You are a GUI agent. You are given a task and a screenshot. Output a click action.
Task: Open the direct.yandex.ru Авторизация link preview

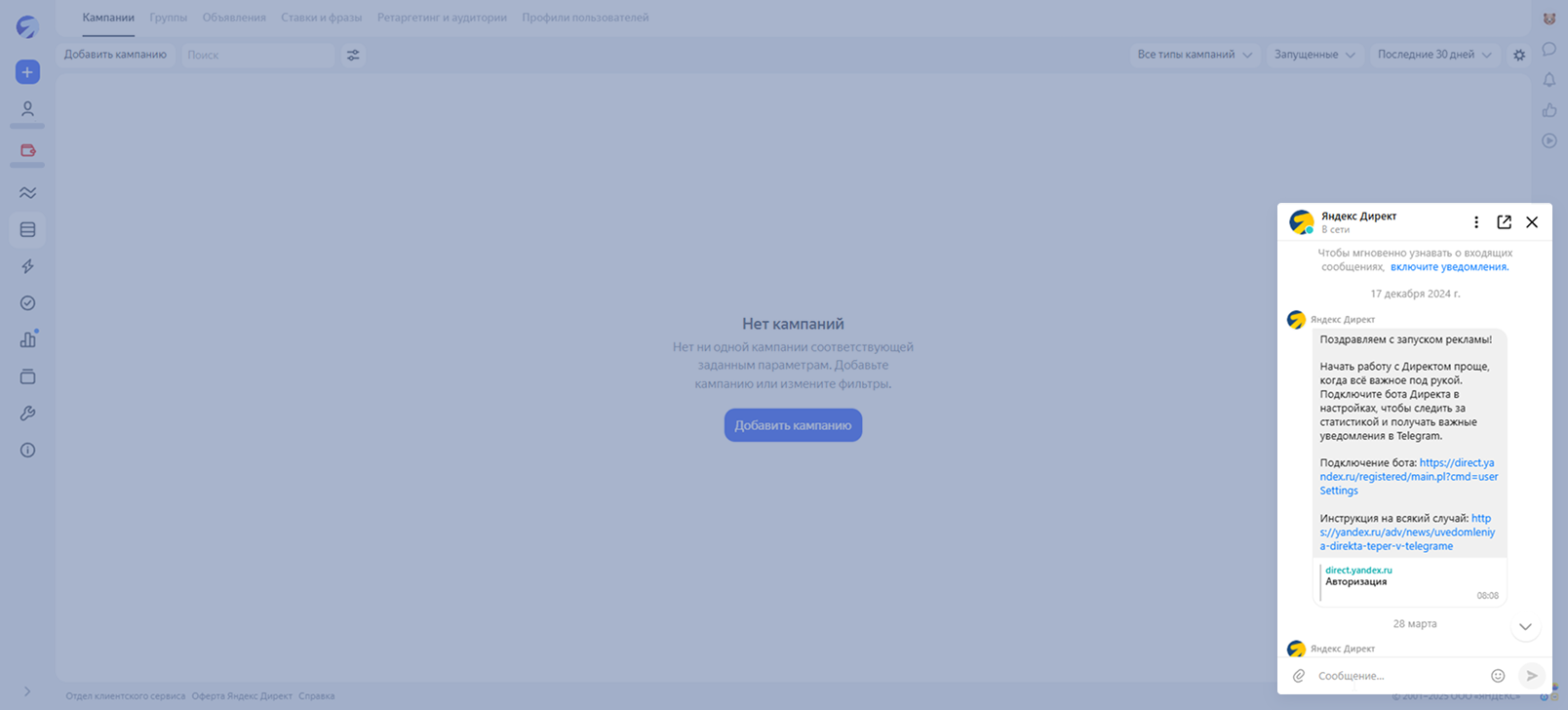1409,582
